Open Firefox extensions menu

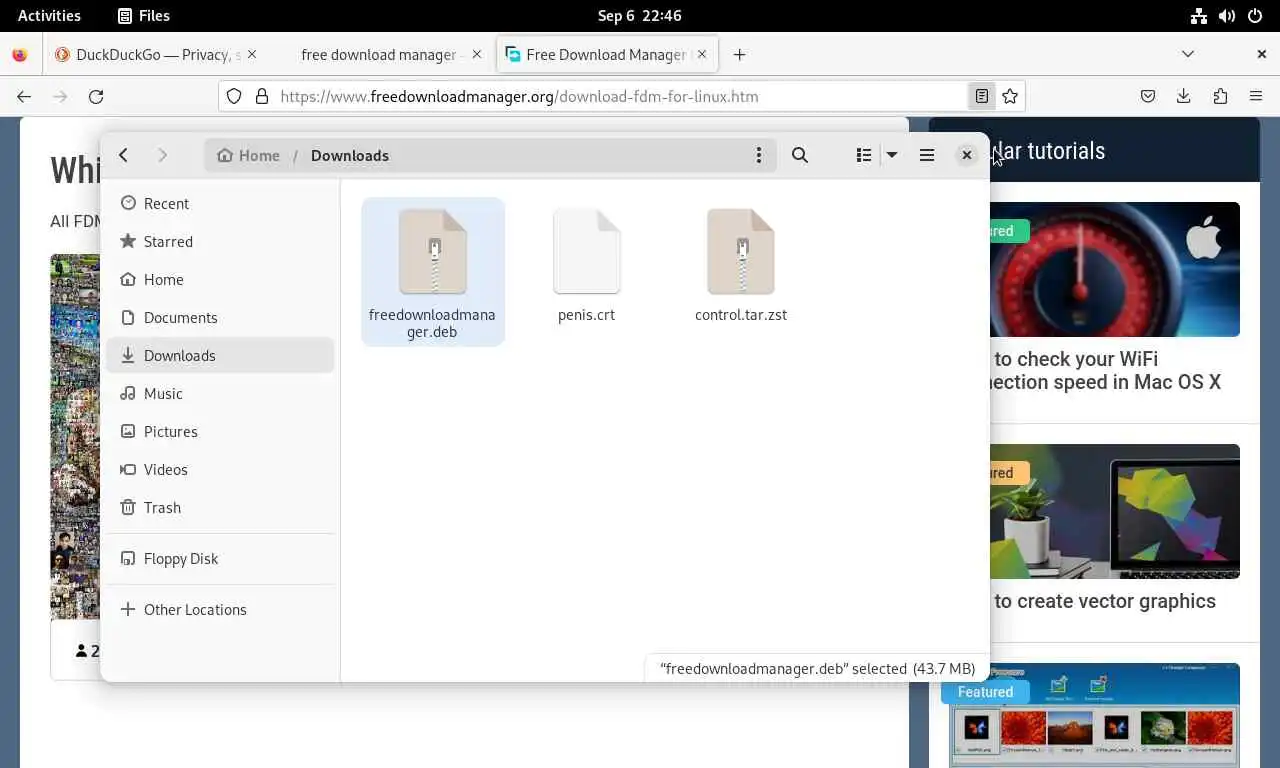1220,96
